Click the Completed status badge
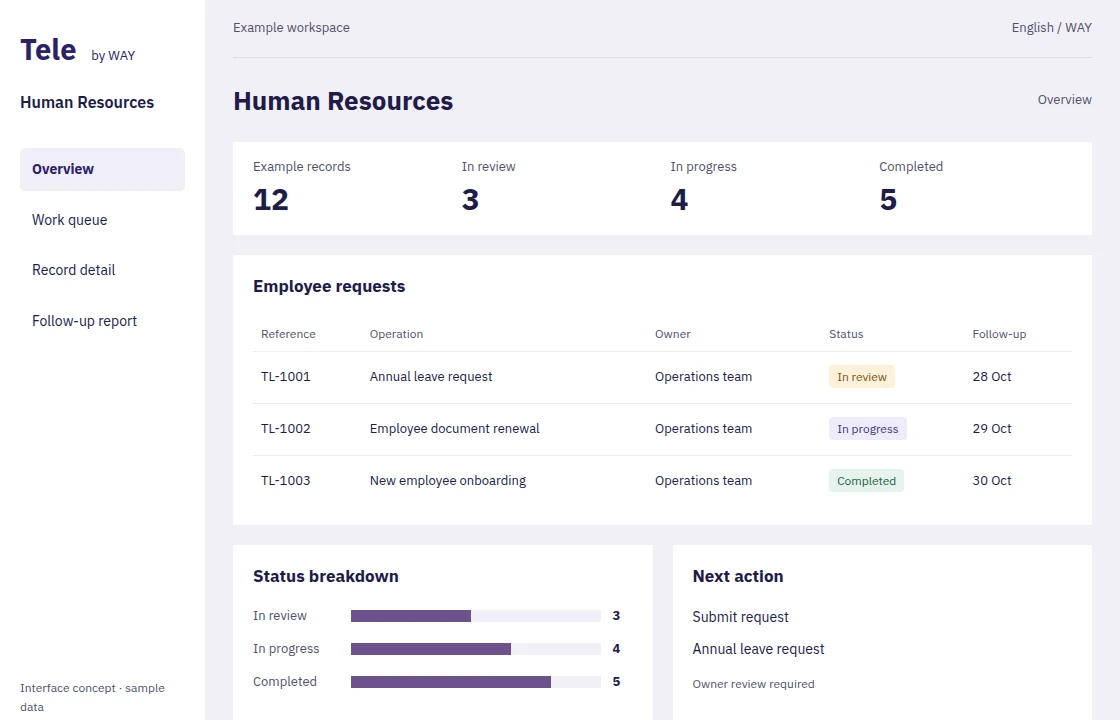 pyautogui.click(x=866, y=481)
